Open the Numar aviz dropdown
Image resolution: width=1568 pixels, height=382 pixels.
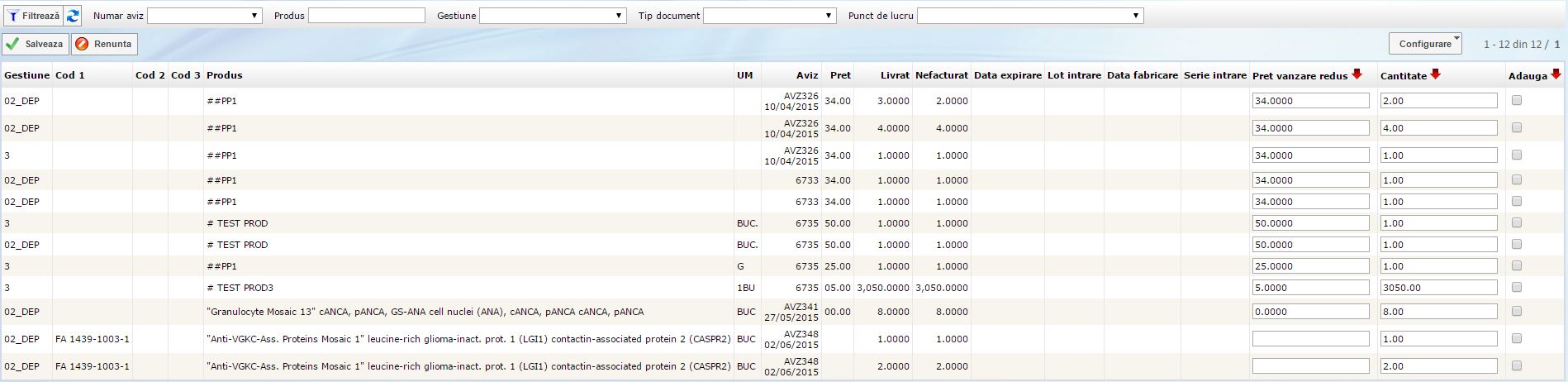tap(204, 16)
